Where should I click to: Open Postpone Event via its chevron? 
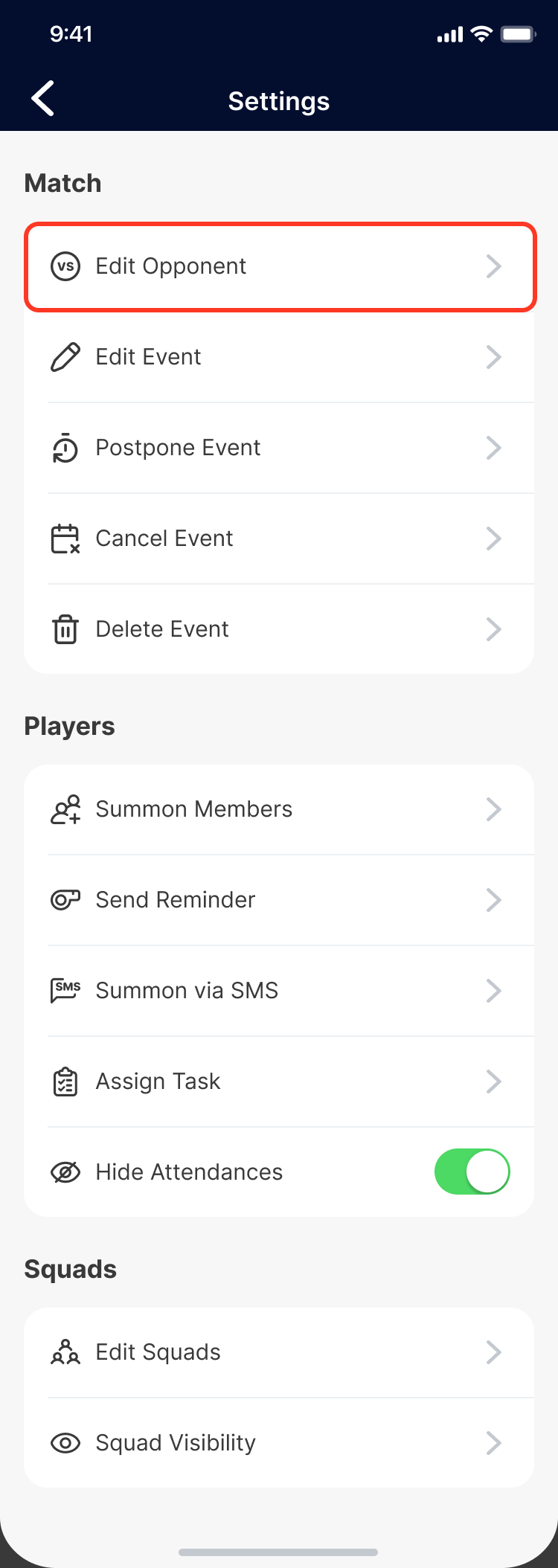pos(493,448)
